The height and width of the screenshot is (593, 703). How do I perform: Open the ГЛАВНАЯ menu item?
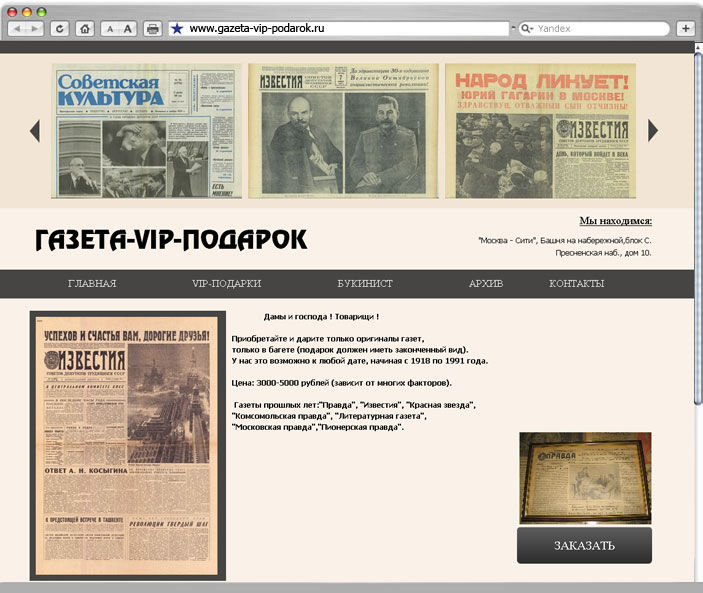coord(92,283)
